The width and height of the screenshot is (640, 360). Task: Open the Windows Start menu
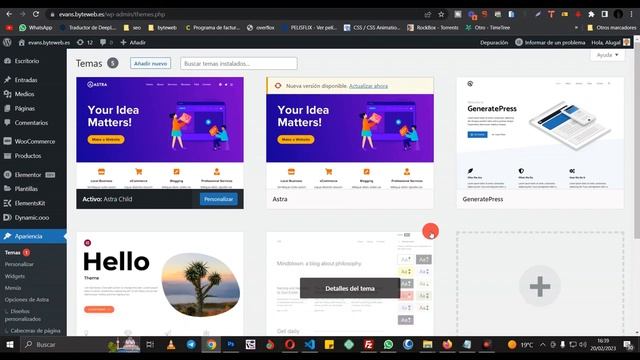[9, 344]
